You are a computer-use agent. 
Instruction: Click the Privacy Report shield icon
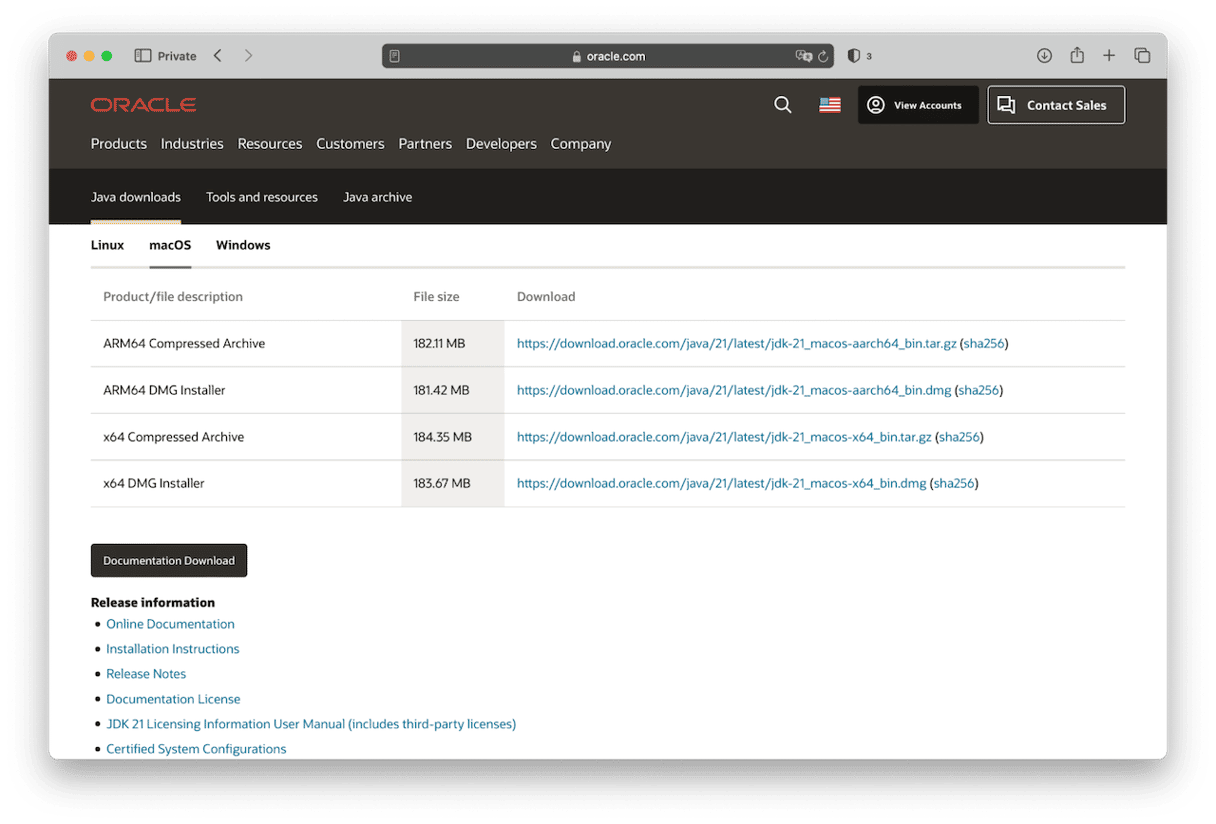[x=856, y=56]
